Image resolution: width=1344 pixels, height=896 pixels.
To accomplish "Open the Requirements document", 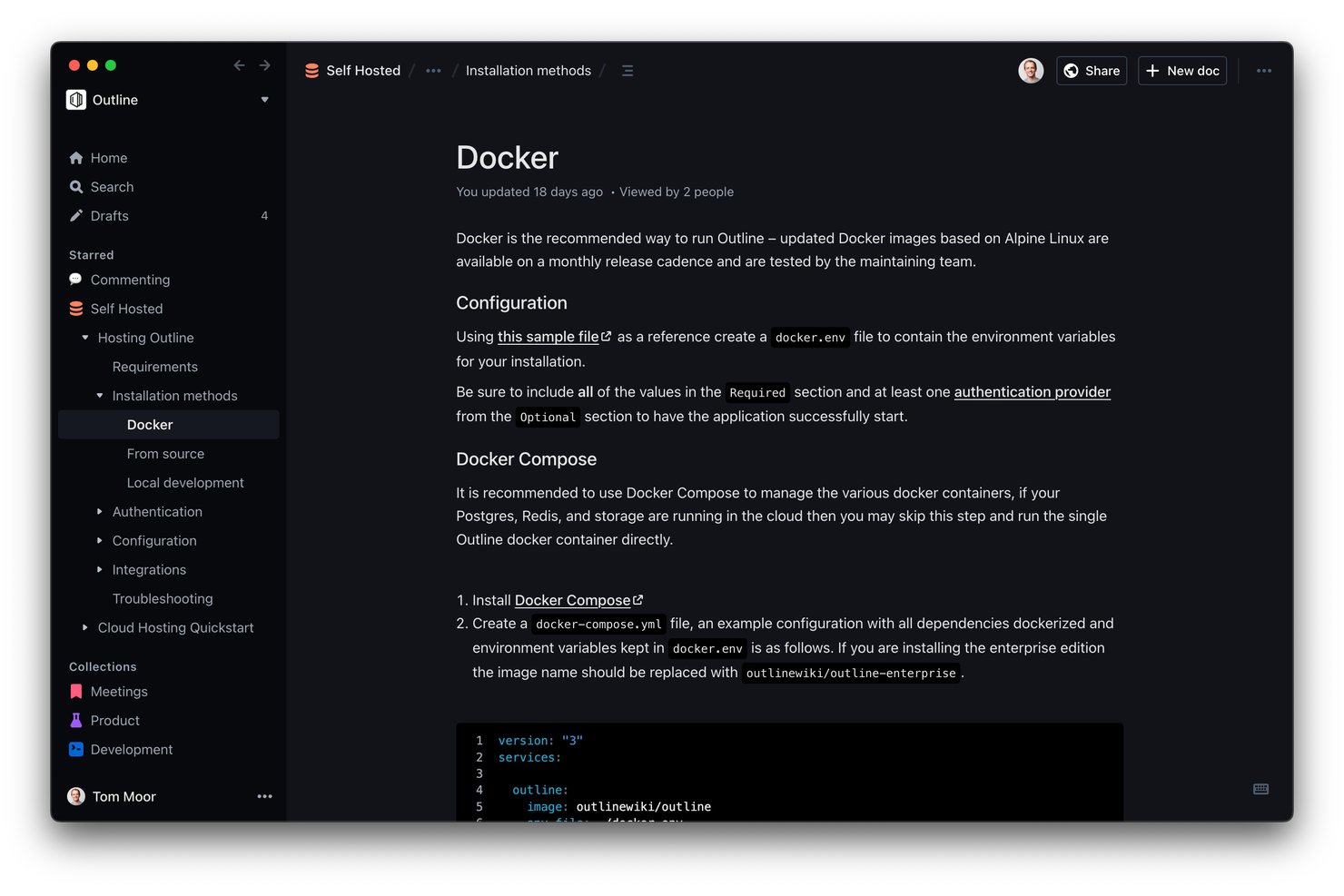I will (x=155, y=367).
